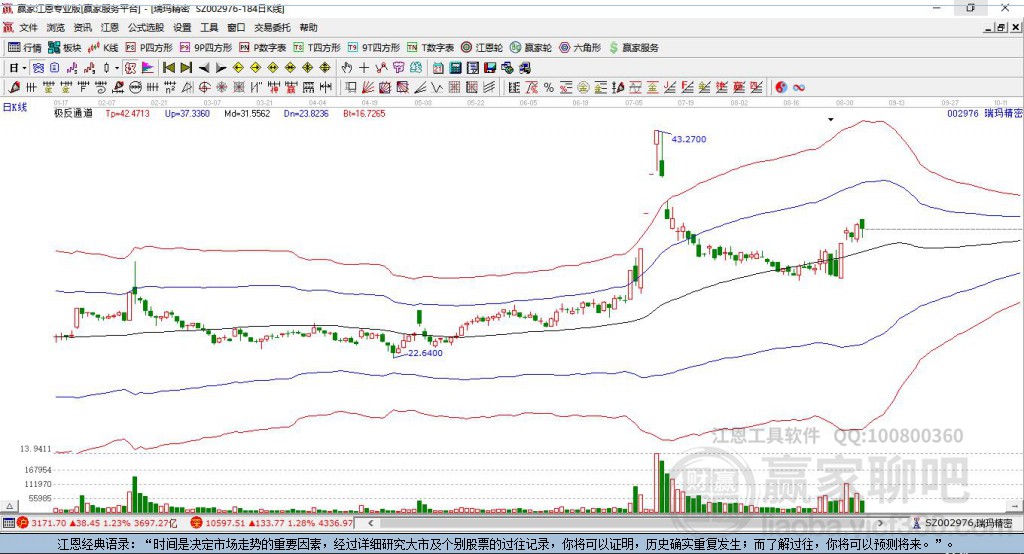Open the 江恩轮 Gann wheel
This screenshot has height=554, width=1024.
point(482,48)
